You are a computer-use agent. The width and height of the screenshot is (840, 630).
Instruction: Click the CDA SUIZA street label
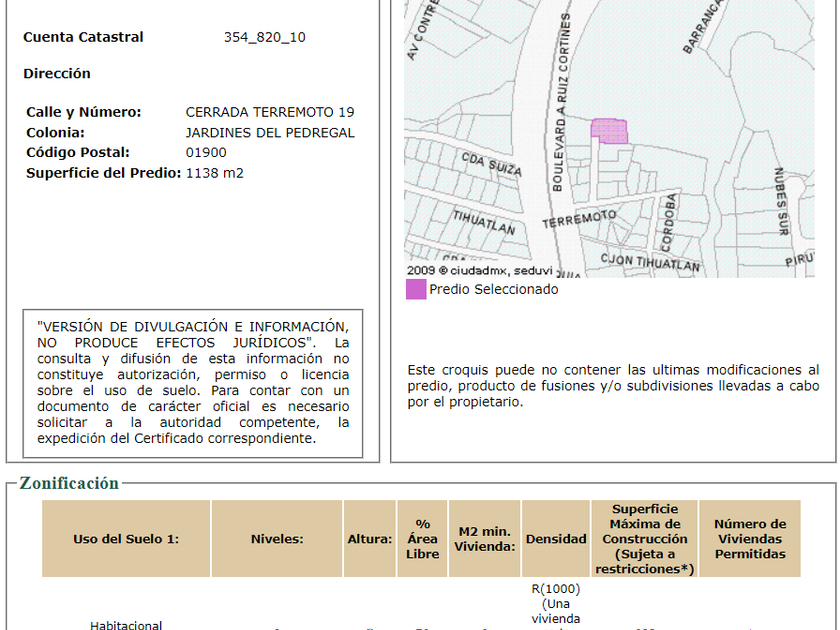point(491,164)
